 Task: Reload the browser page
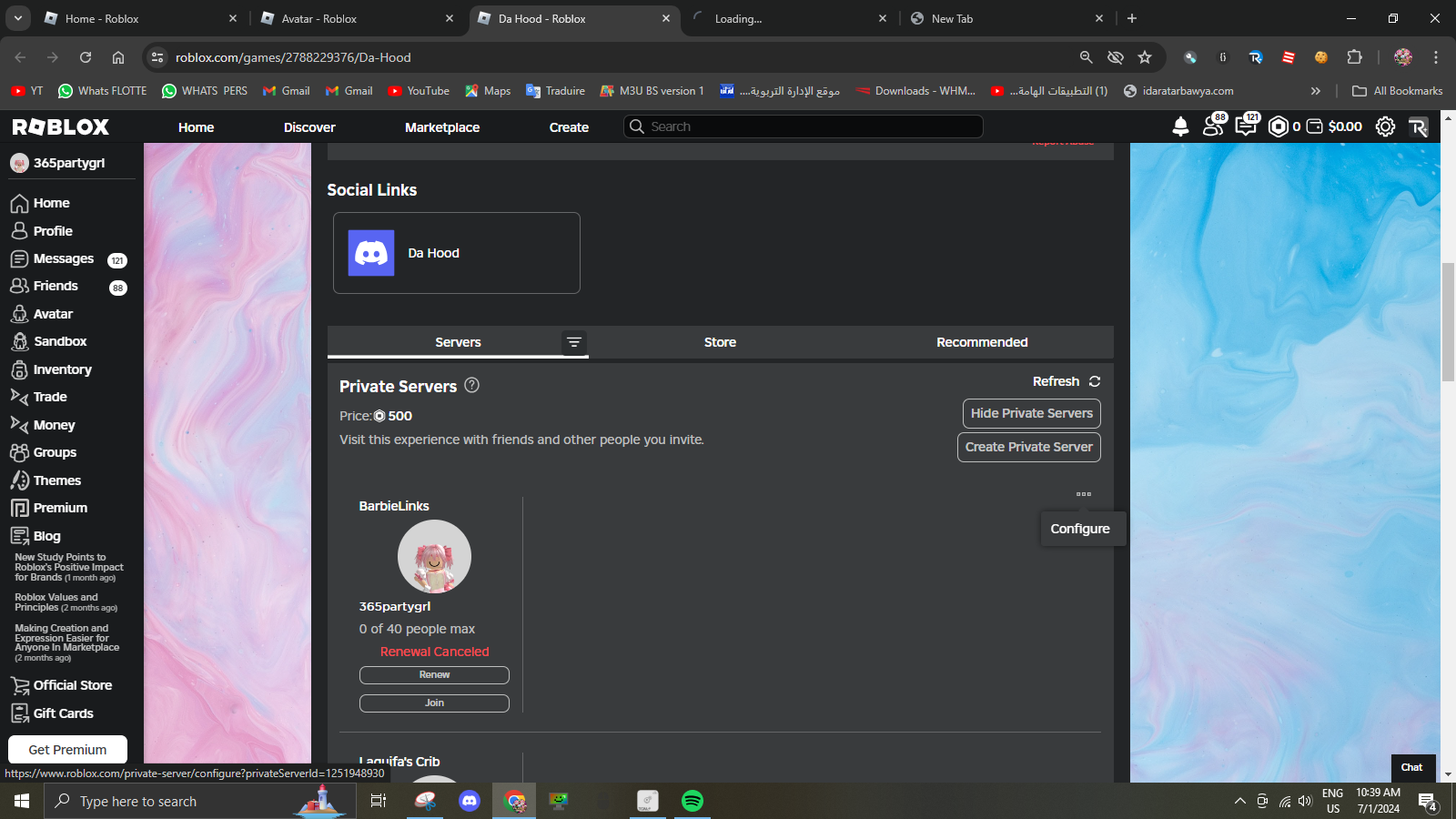coord(86,57)
